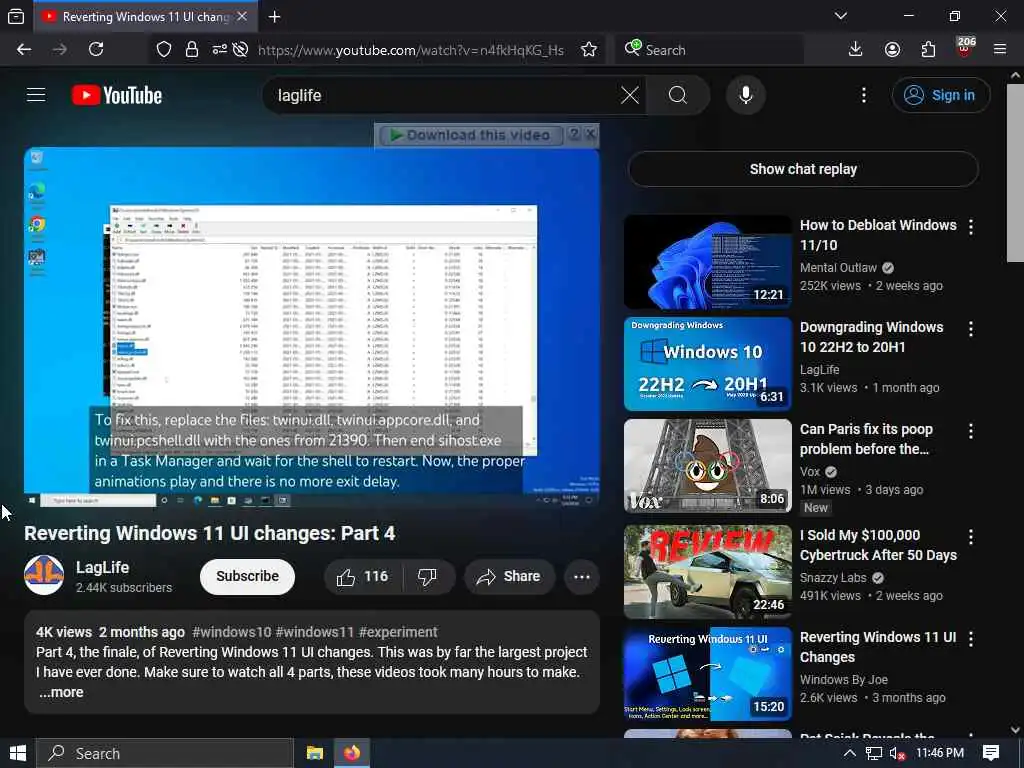Click Firefox taskbar icon
1024x768 pixels.
click(352, 753)
